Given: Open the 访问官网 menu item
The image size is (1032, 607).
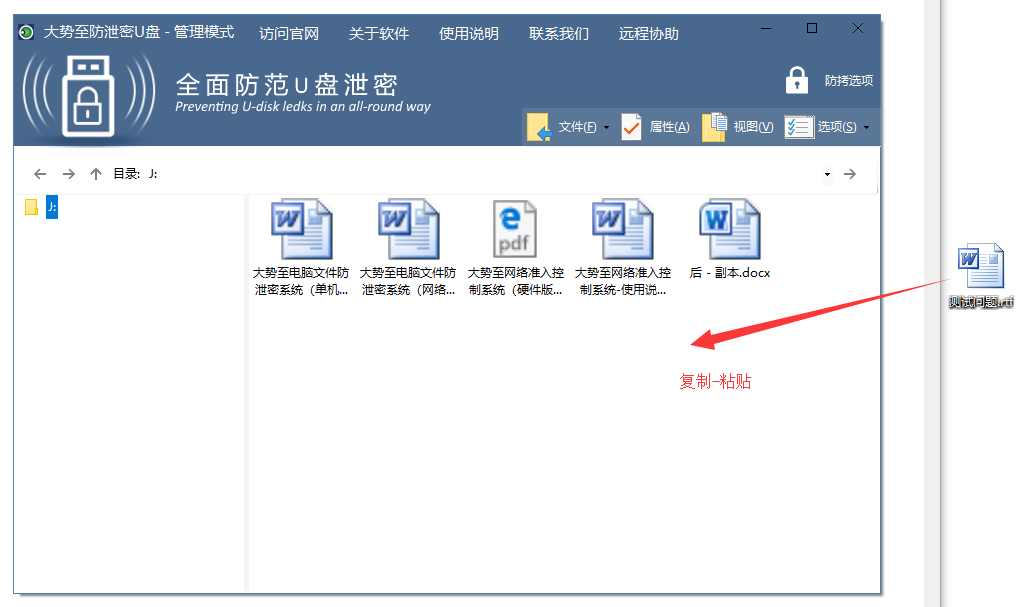Looking at the screenshot, I should tap(289, 33).
